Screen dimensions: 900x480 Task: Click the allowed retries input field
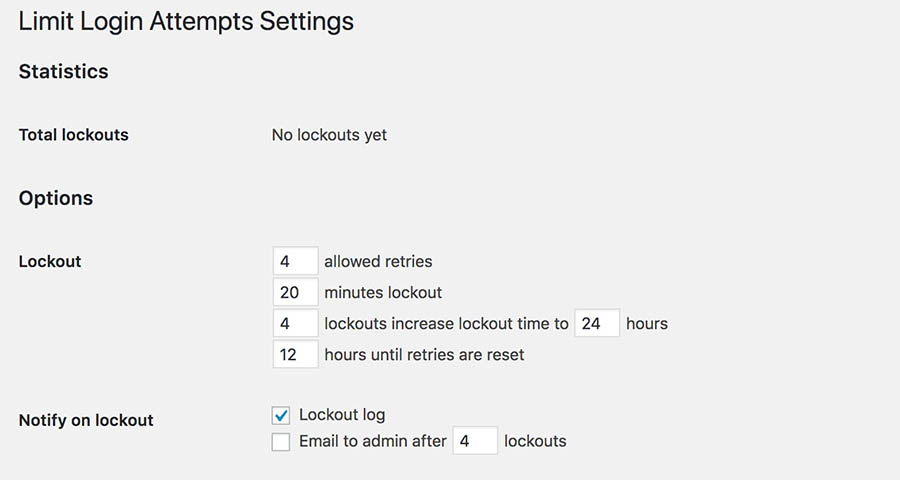(x=295, y=261)
